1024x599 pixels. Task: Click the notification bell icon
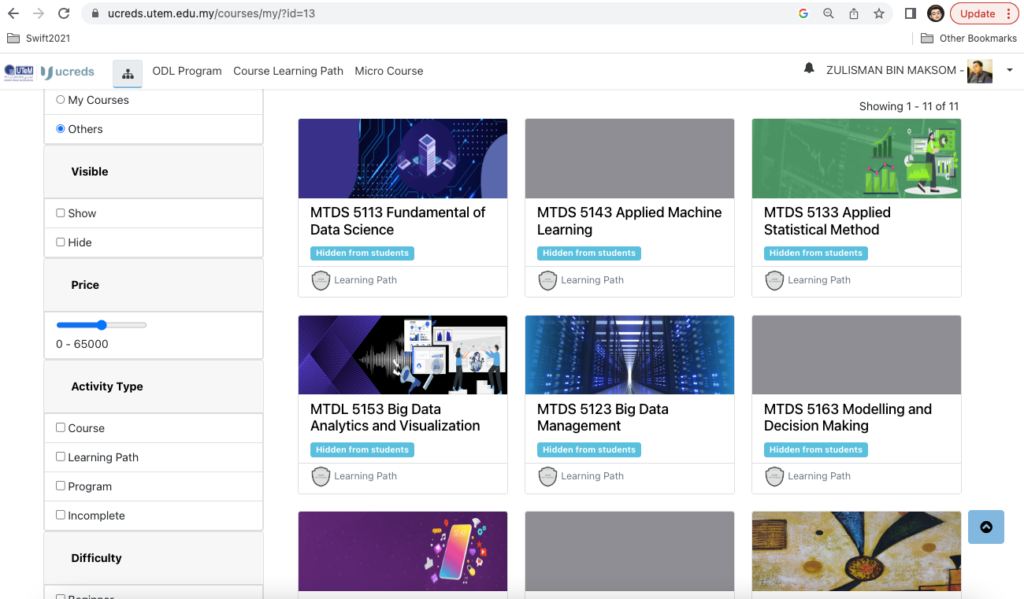809,69
